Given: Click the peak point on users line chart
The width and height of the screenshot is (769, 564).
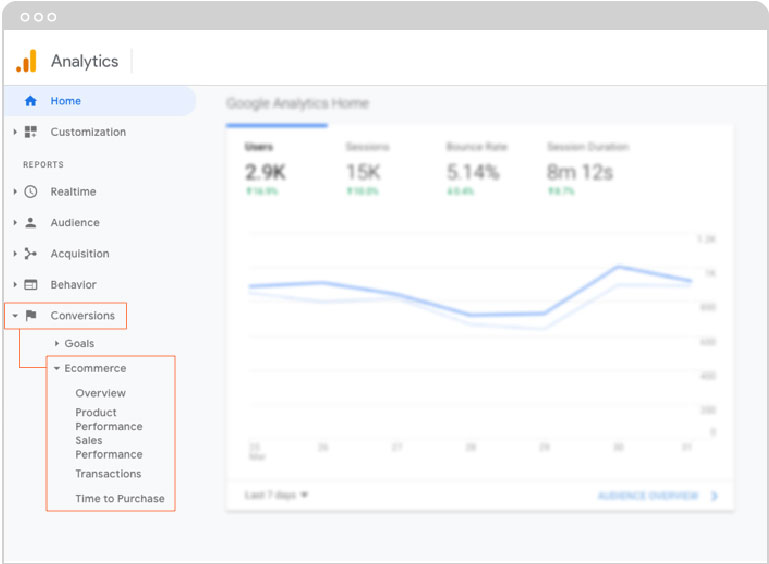Looking at the screenshot, I should [618, 267].
